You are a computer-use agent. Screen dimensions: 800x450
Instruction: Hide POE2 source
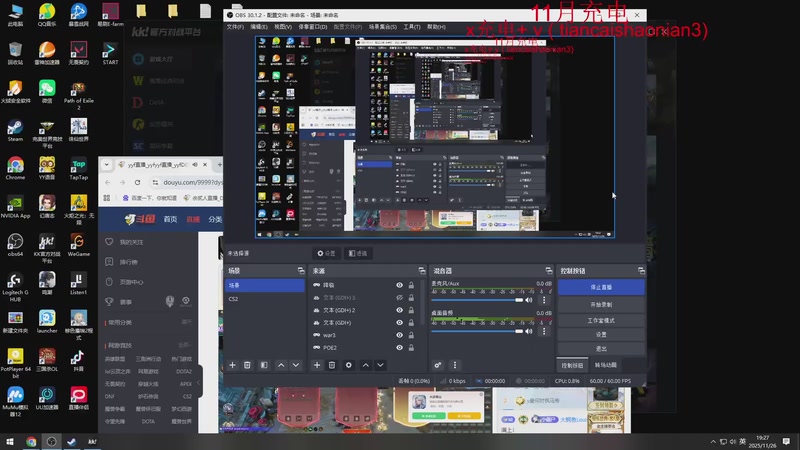399,347
